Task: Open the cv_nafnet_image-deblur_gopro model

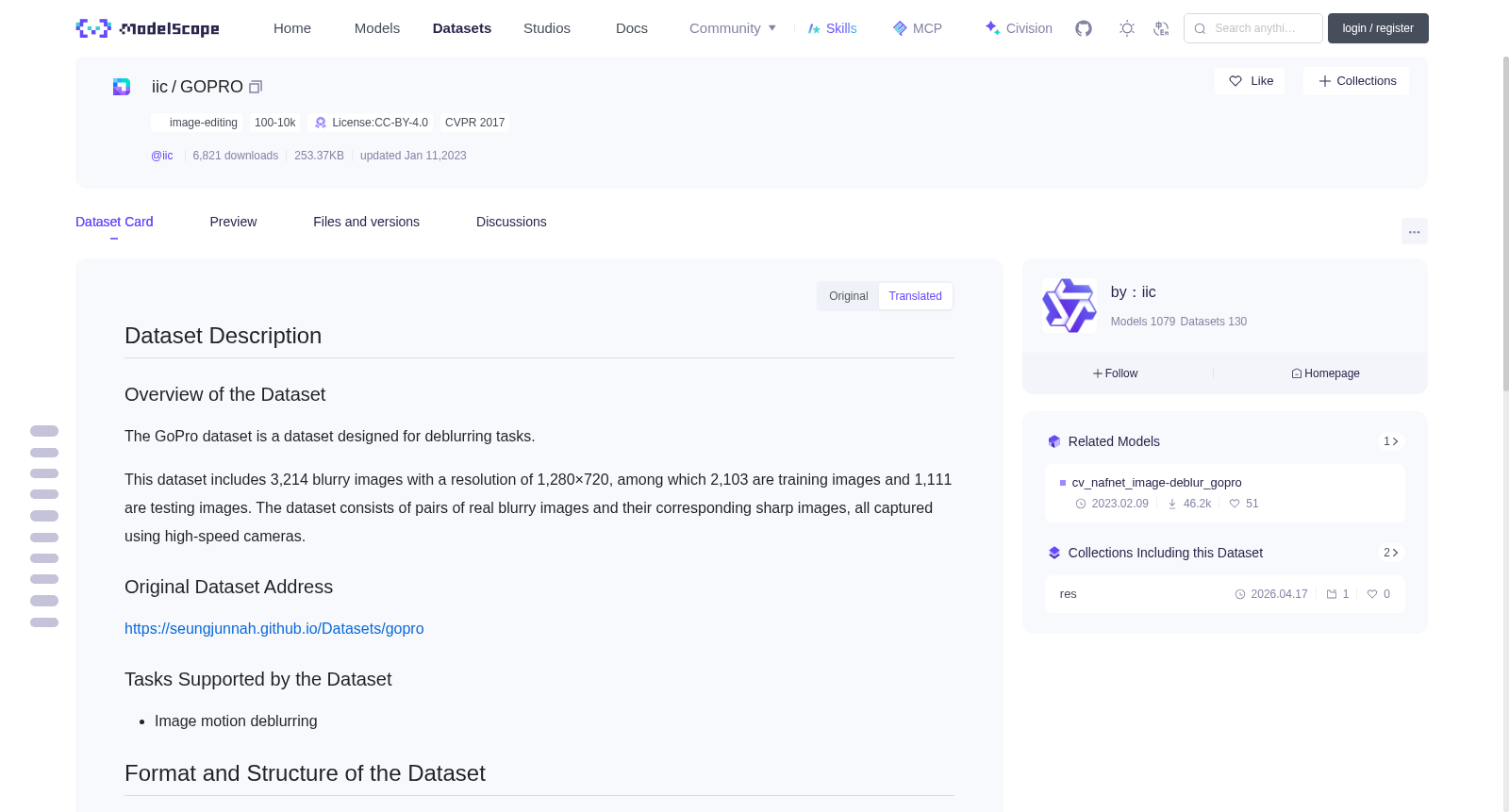Action: click(1157, 482)
